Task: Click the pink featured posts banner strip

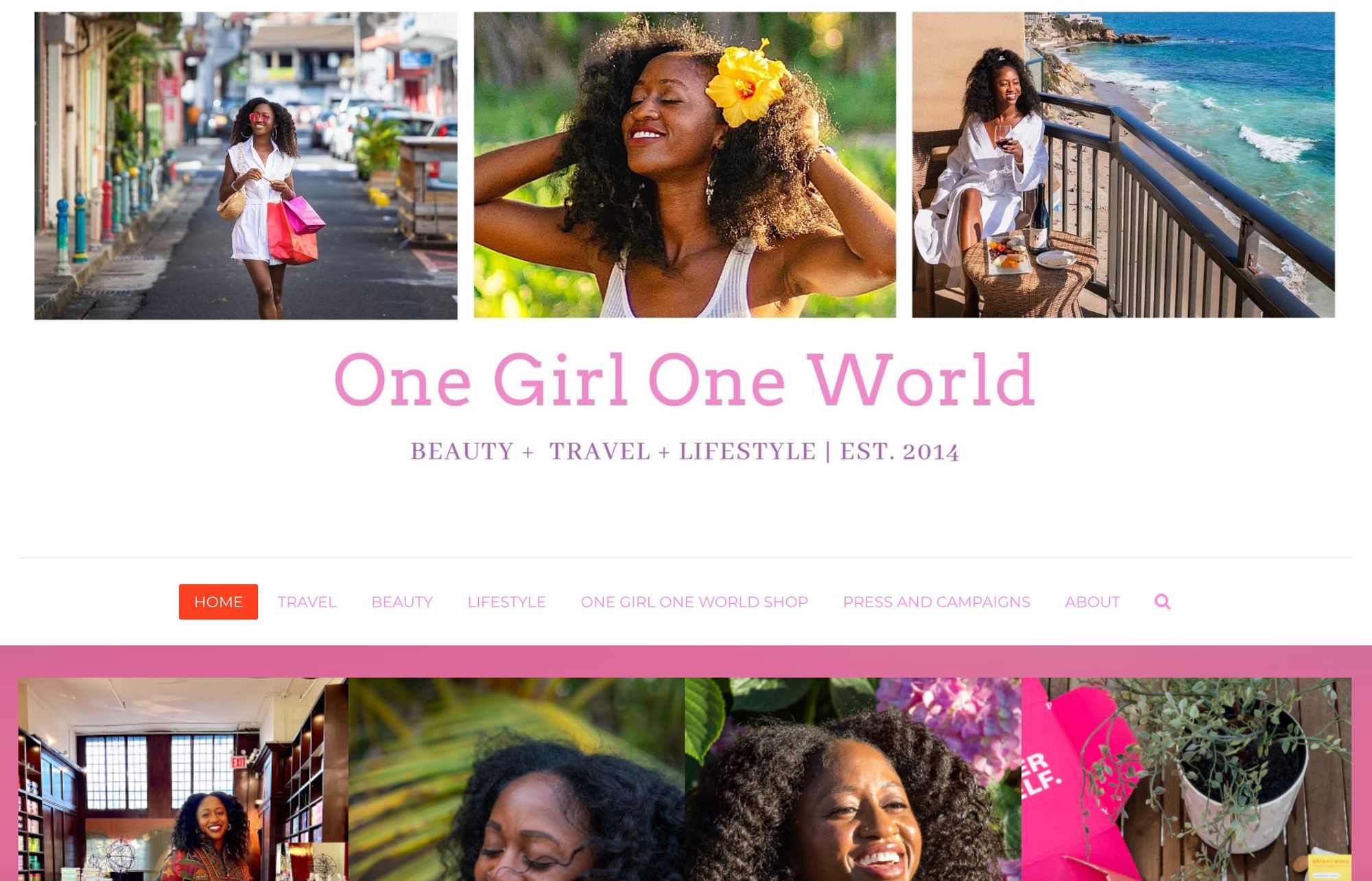Action: pos(686,661)
